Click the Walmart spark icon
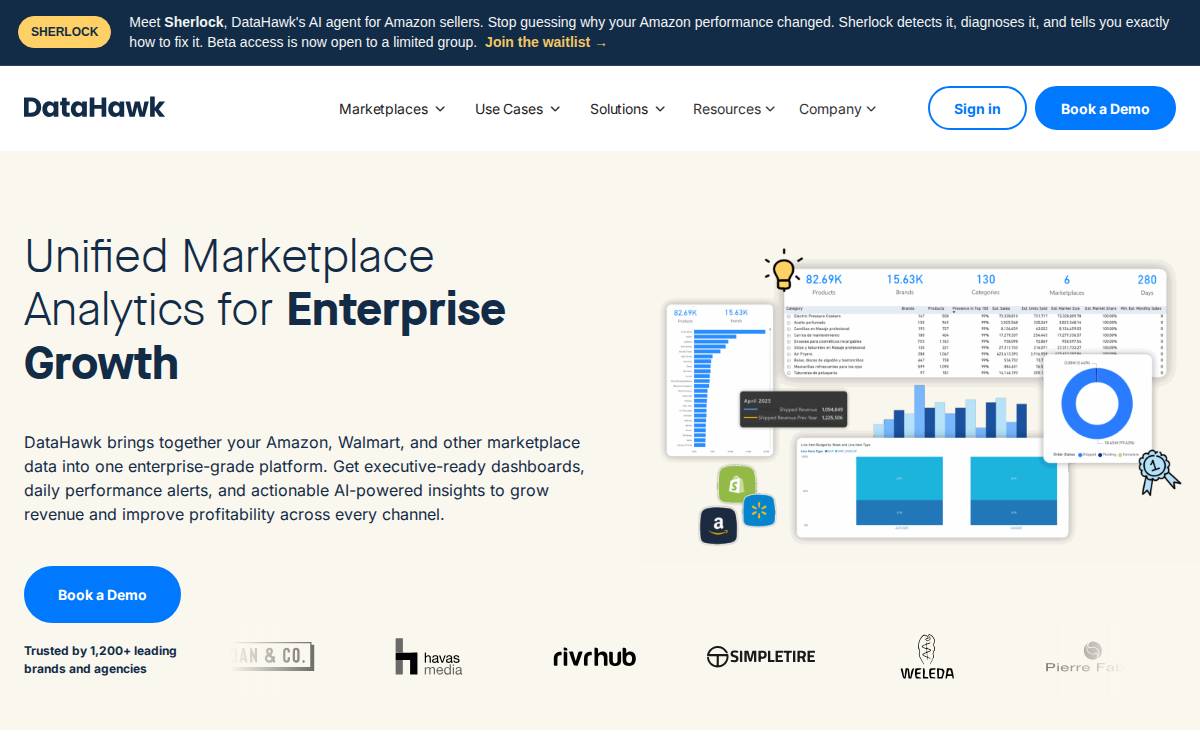This screenshot has height=750, width=1200. 758,511
